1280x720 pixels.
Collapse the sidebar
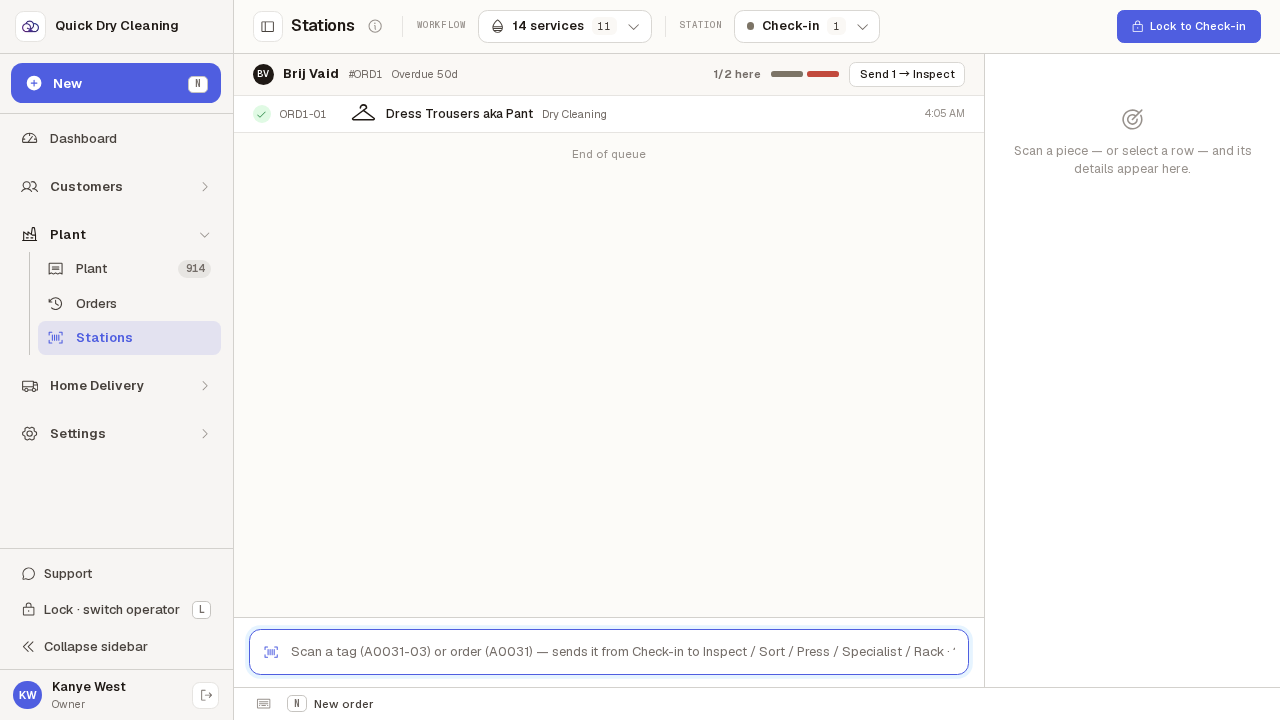[116, 646]
